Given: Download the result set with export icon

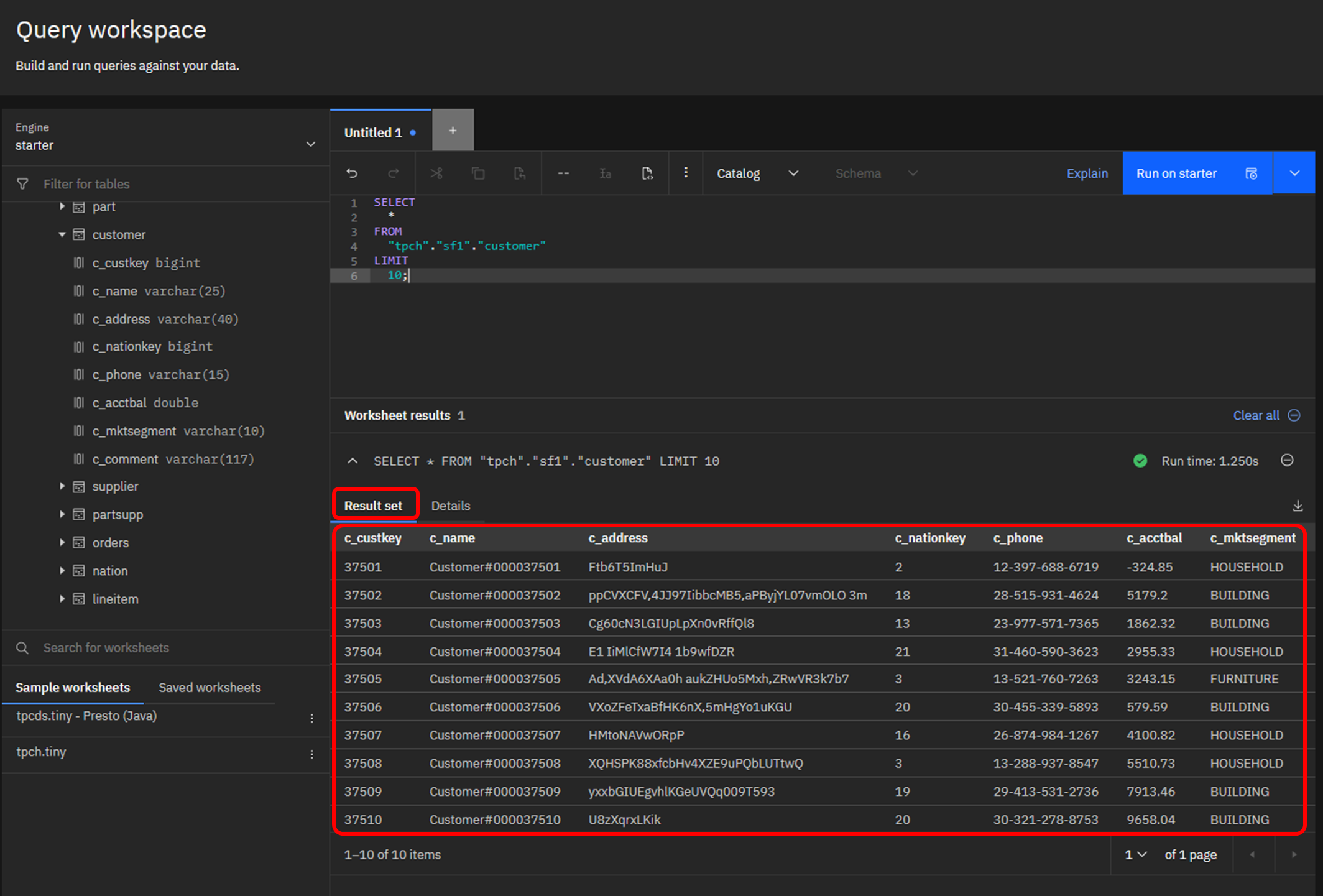Looking at the screenshot, I should 1298,506.
